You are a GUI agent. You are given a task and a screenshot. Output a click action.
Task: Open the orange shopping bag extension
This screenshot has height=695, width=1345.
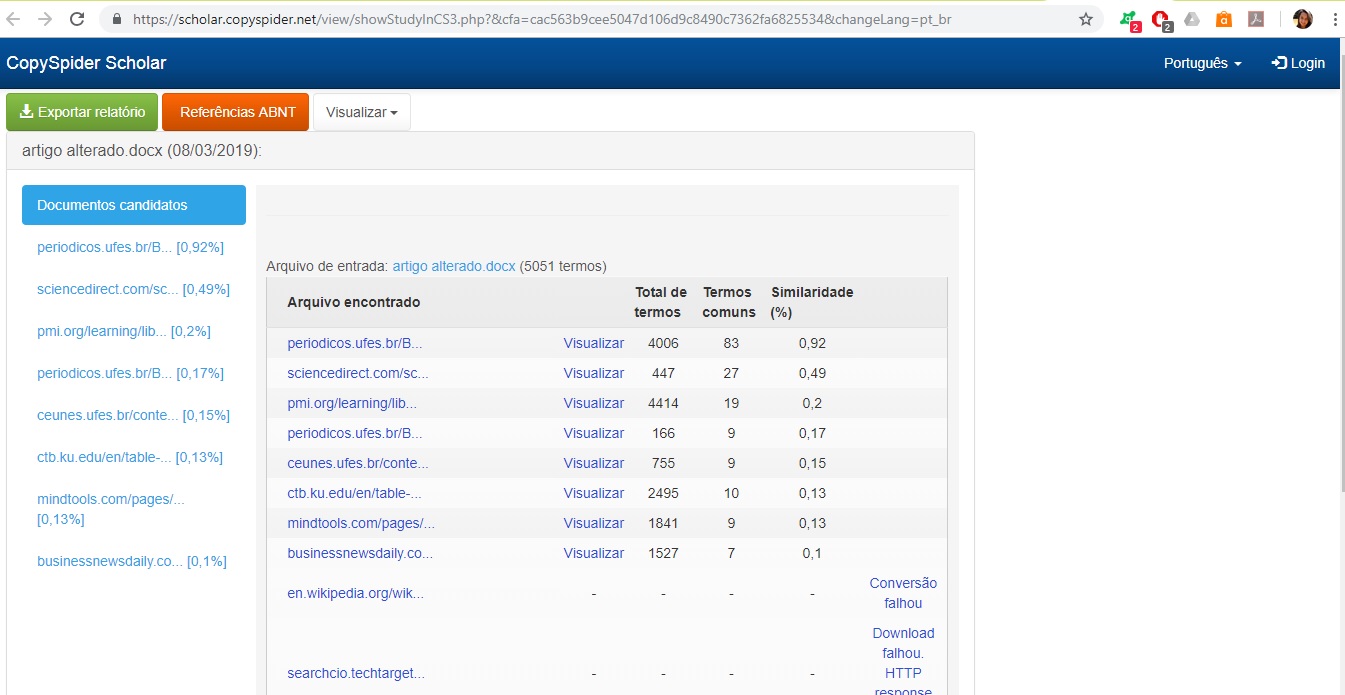[x=1224, y=19]
